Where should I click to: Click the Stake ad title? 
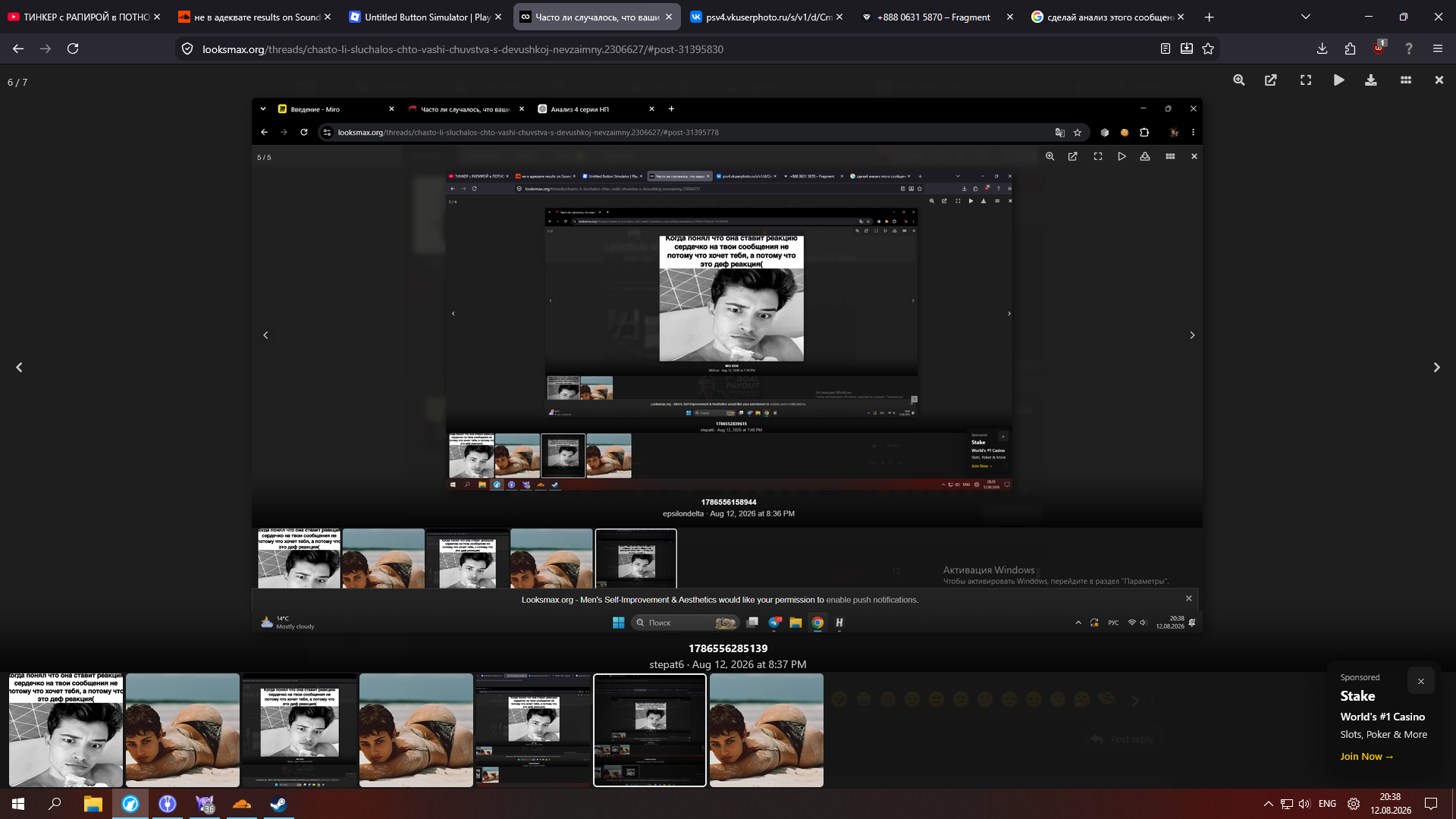(x=1357, y=696)
